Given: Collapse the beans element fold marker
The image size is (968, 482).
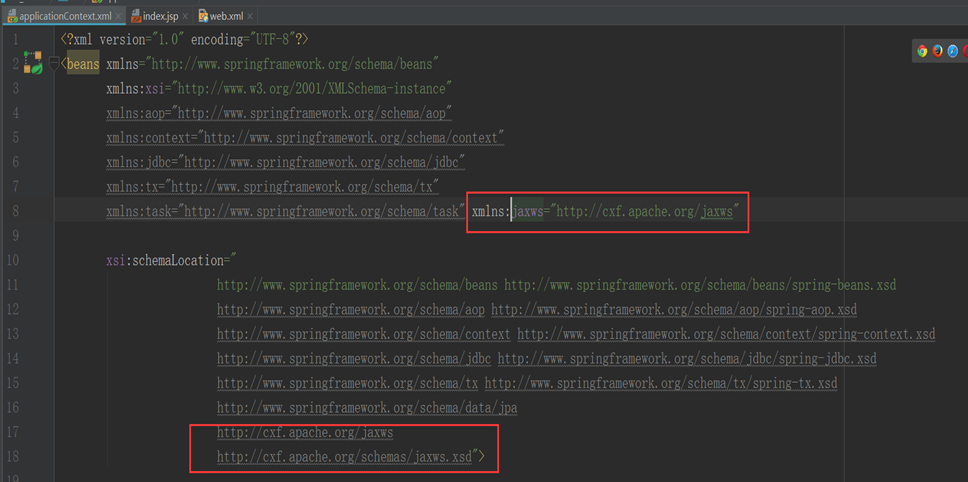Looking at the screenshot, I should (53, 64).
